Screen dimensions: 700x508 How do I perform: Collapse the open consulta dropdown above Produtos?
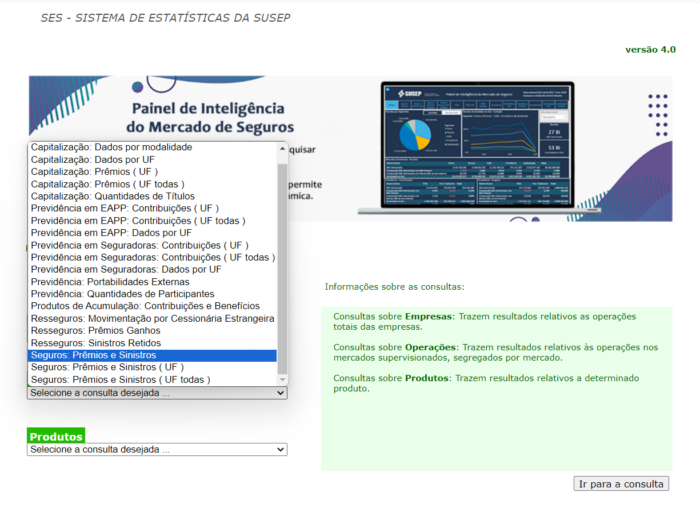click(x=157, y=393)
